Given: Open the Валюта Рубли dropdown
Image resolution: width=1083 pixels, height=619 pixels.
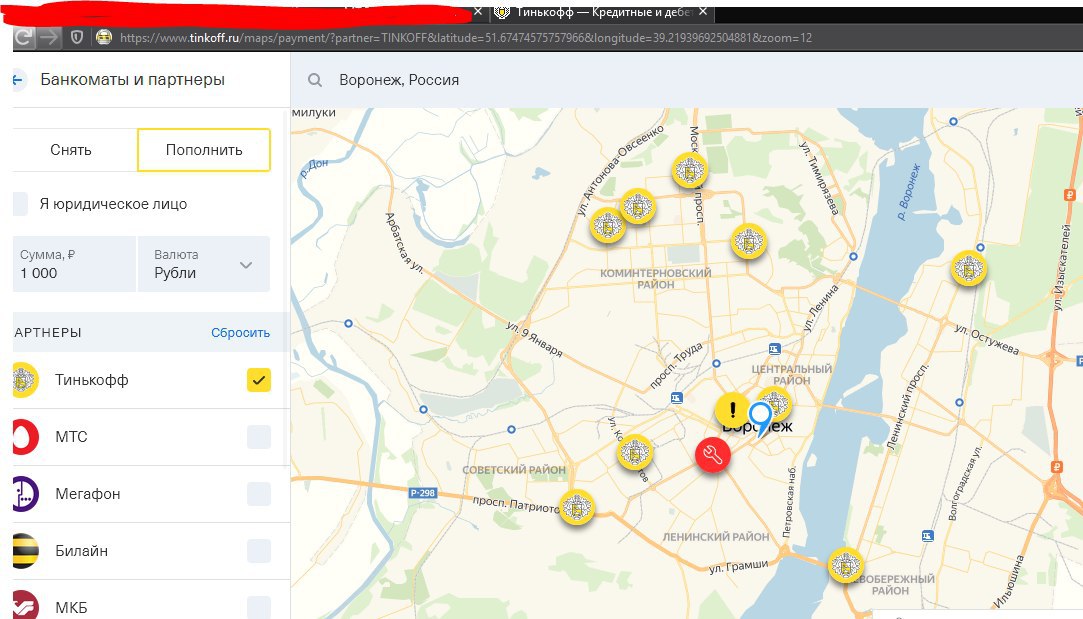Looking at the screenshot, I should click(x=204, y=264).
